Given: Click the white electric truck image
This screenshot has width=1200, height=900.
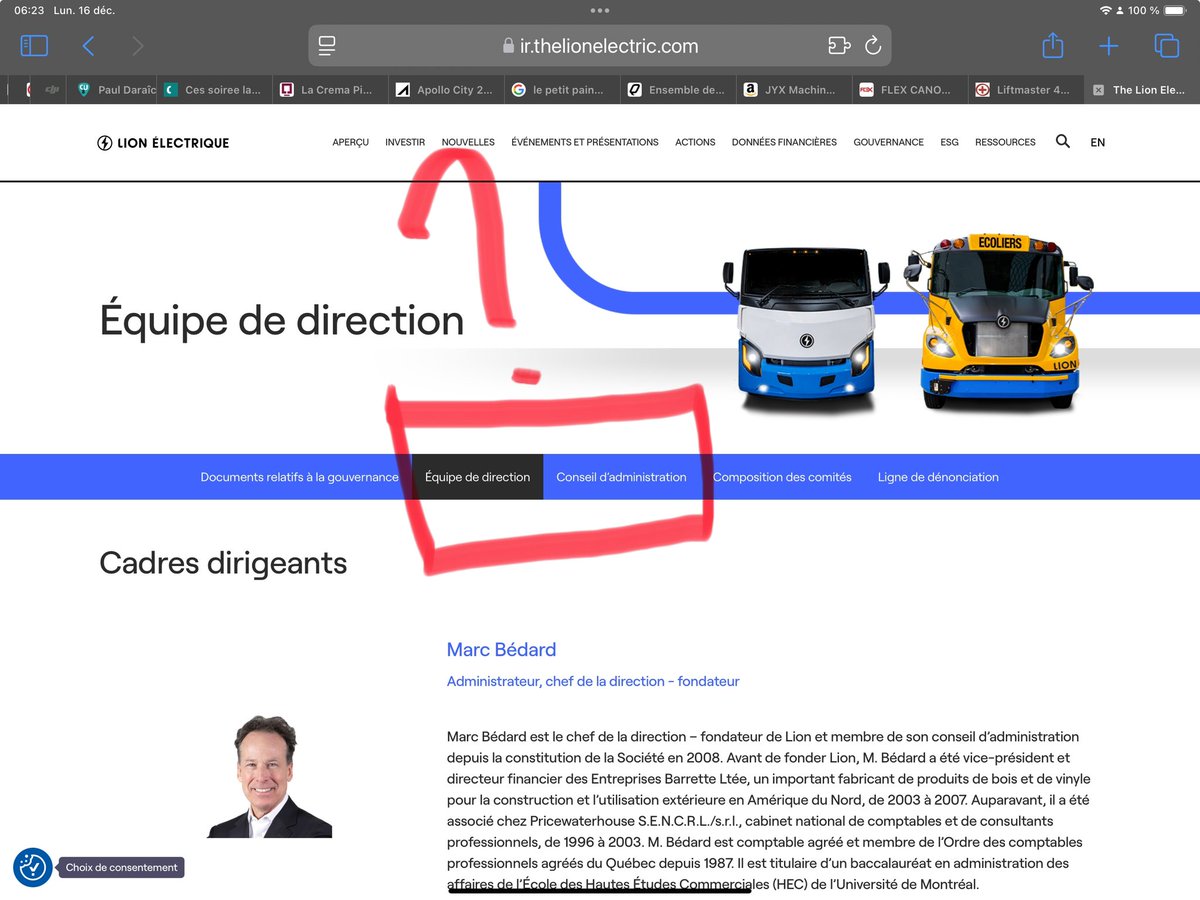Looking at the screenshot, I should [806, 330].
